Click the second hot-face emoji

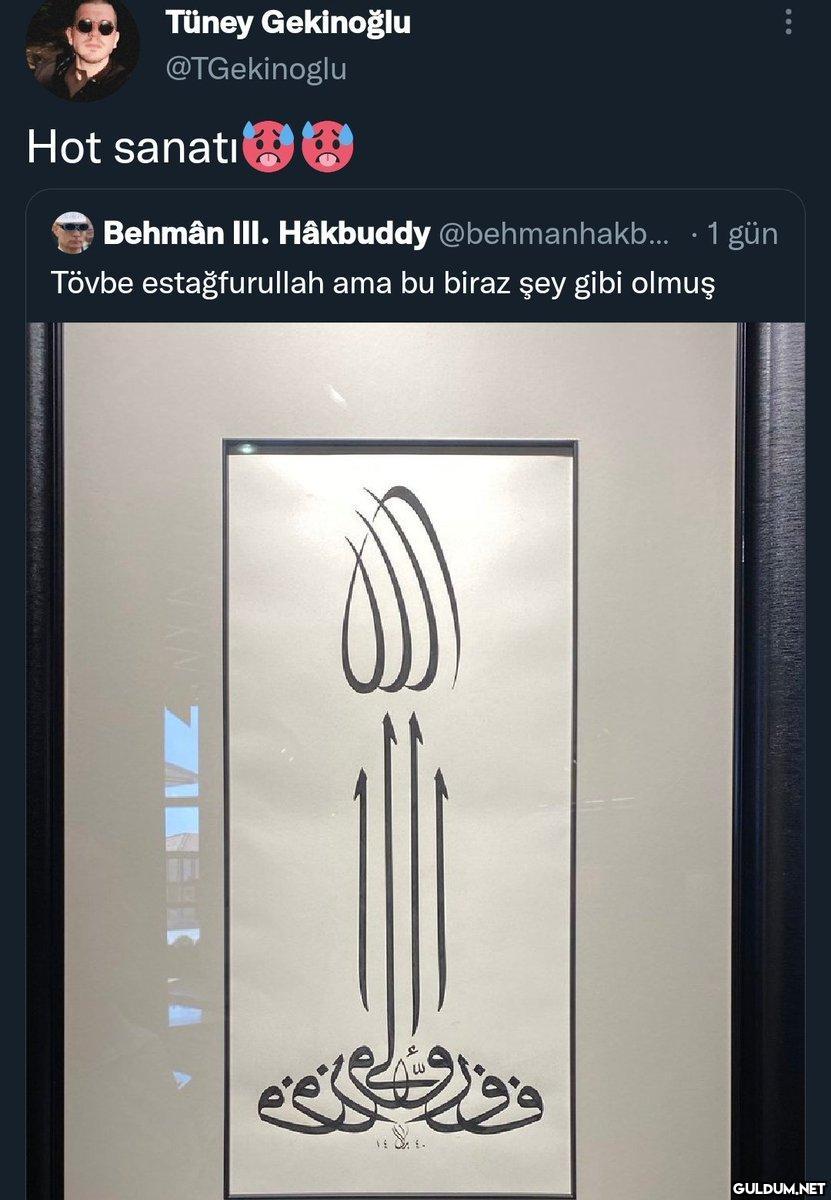[326, 147]
